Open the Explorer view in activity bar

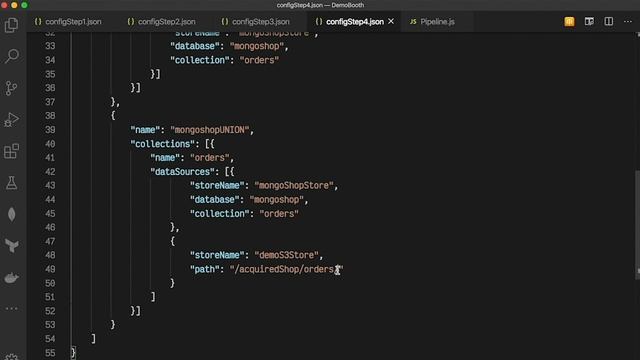[x=11, y=25]
